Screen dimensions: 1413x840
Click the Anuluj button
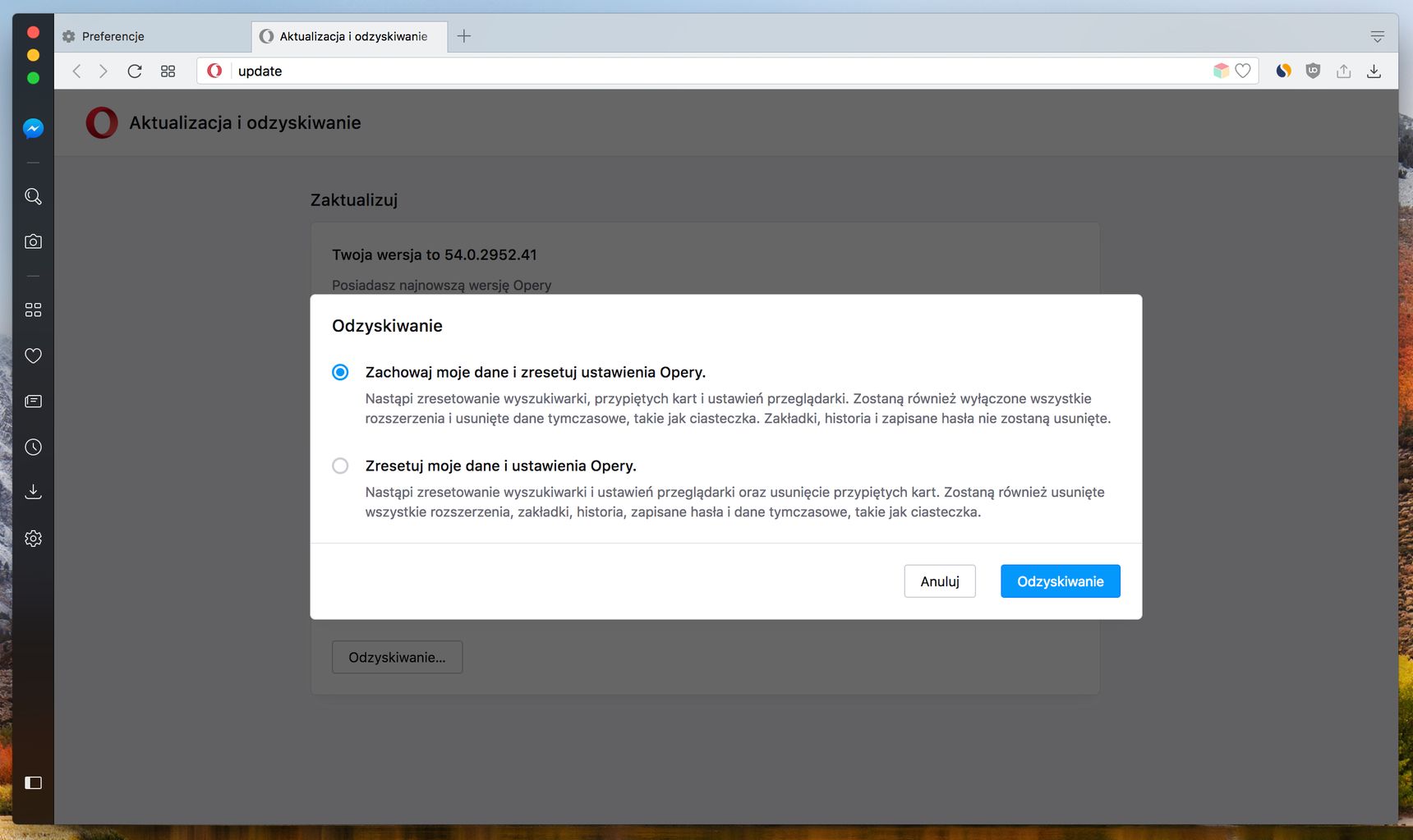(x=940, y=581)
